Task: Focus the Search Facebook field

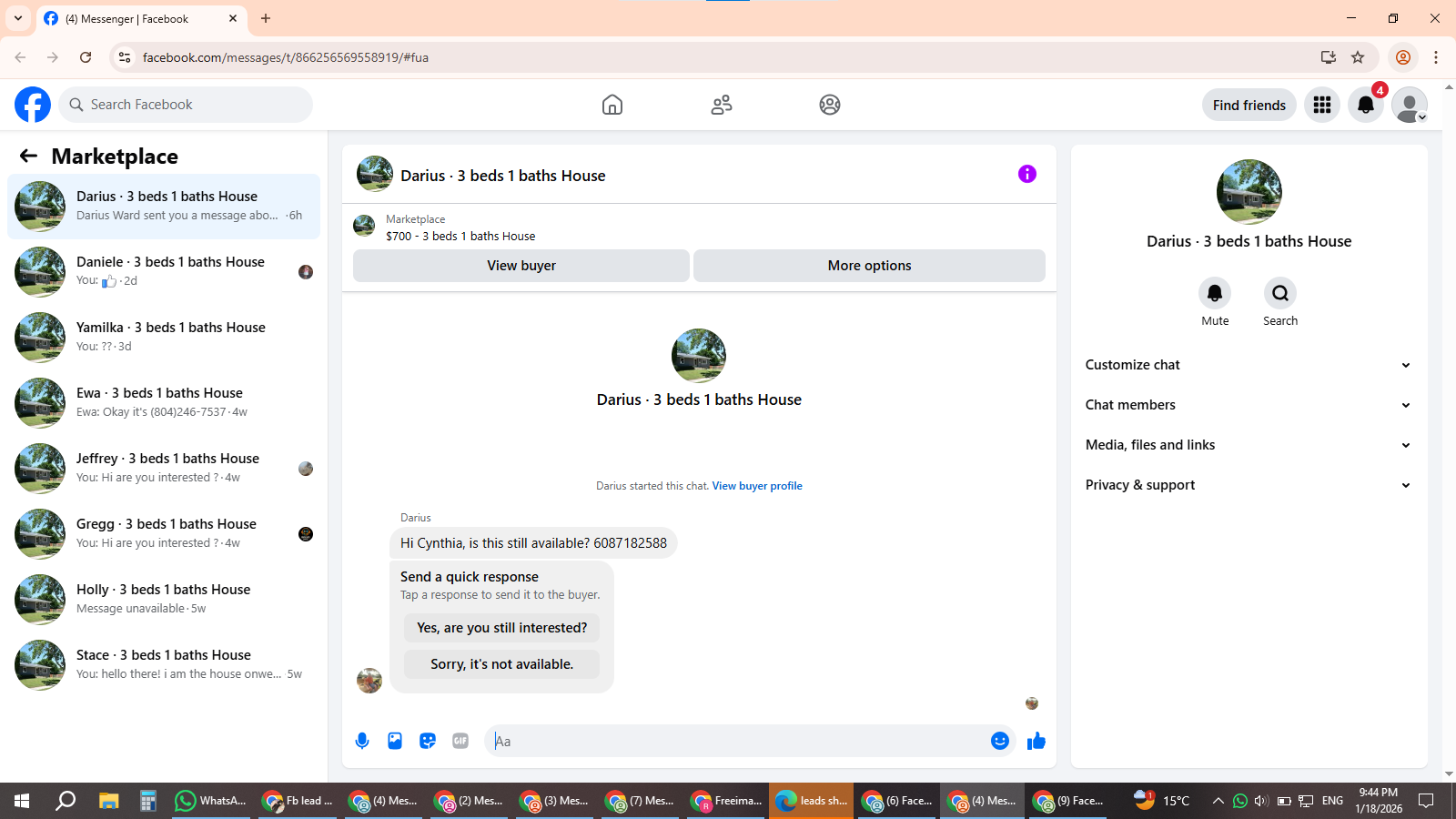Action: (x=186, y=105)
